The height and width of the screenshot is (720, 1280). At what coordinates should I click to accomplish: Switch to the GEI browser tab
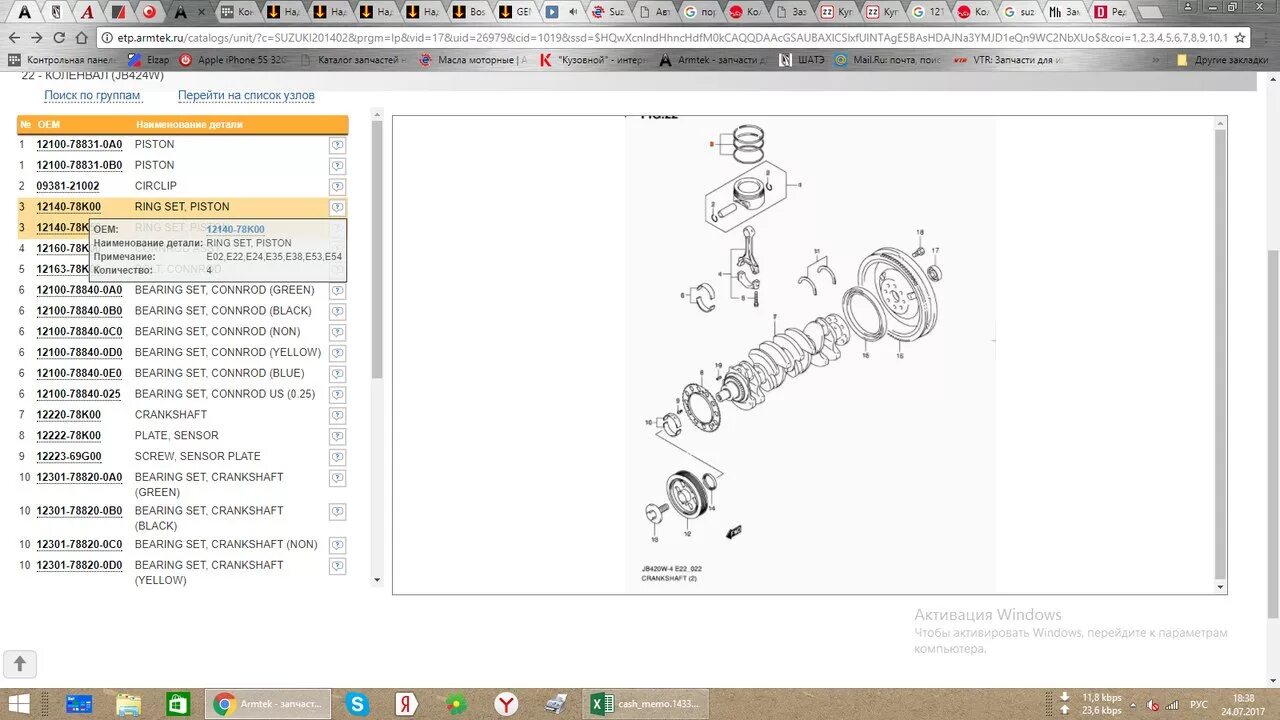(x=515, y=12)
